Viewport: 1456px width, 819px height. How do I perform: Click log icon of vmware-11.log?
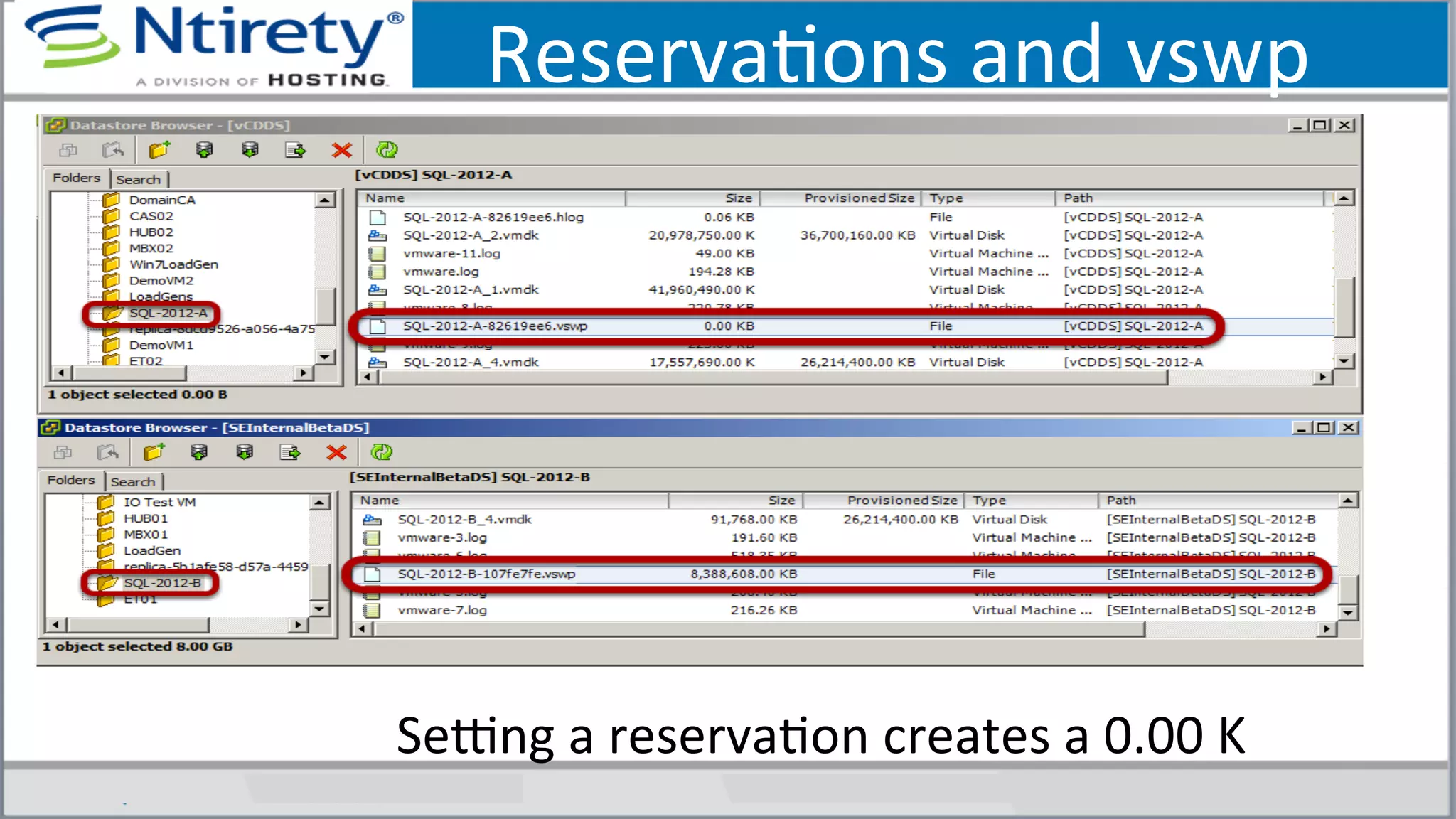378,254
